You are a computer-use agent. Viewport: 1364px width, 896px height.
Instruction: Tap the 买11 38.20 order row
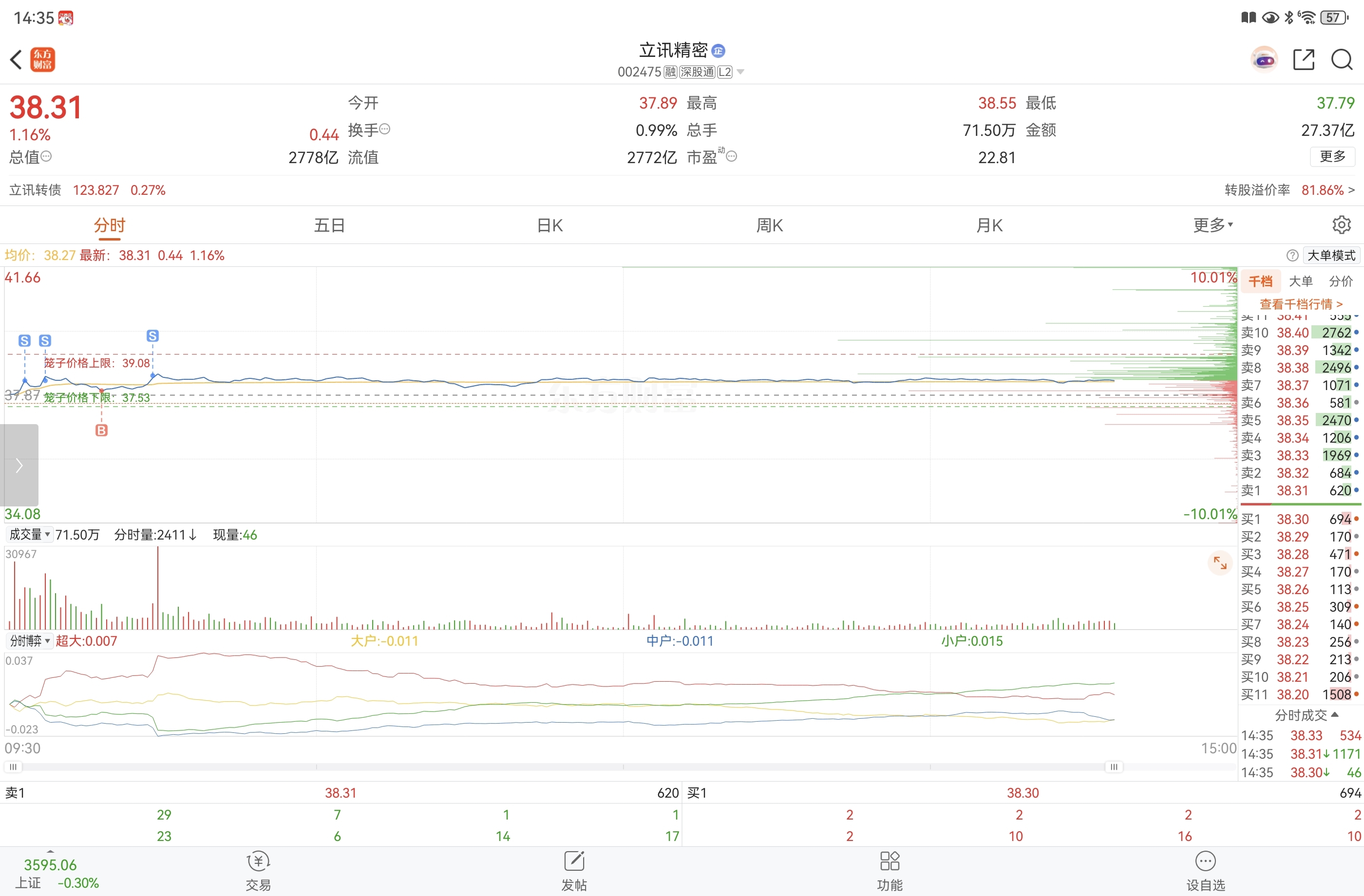[1300, 694]
